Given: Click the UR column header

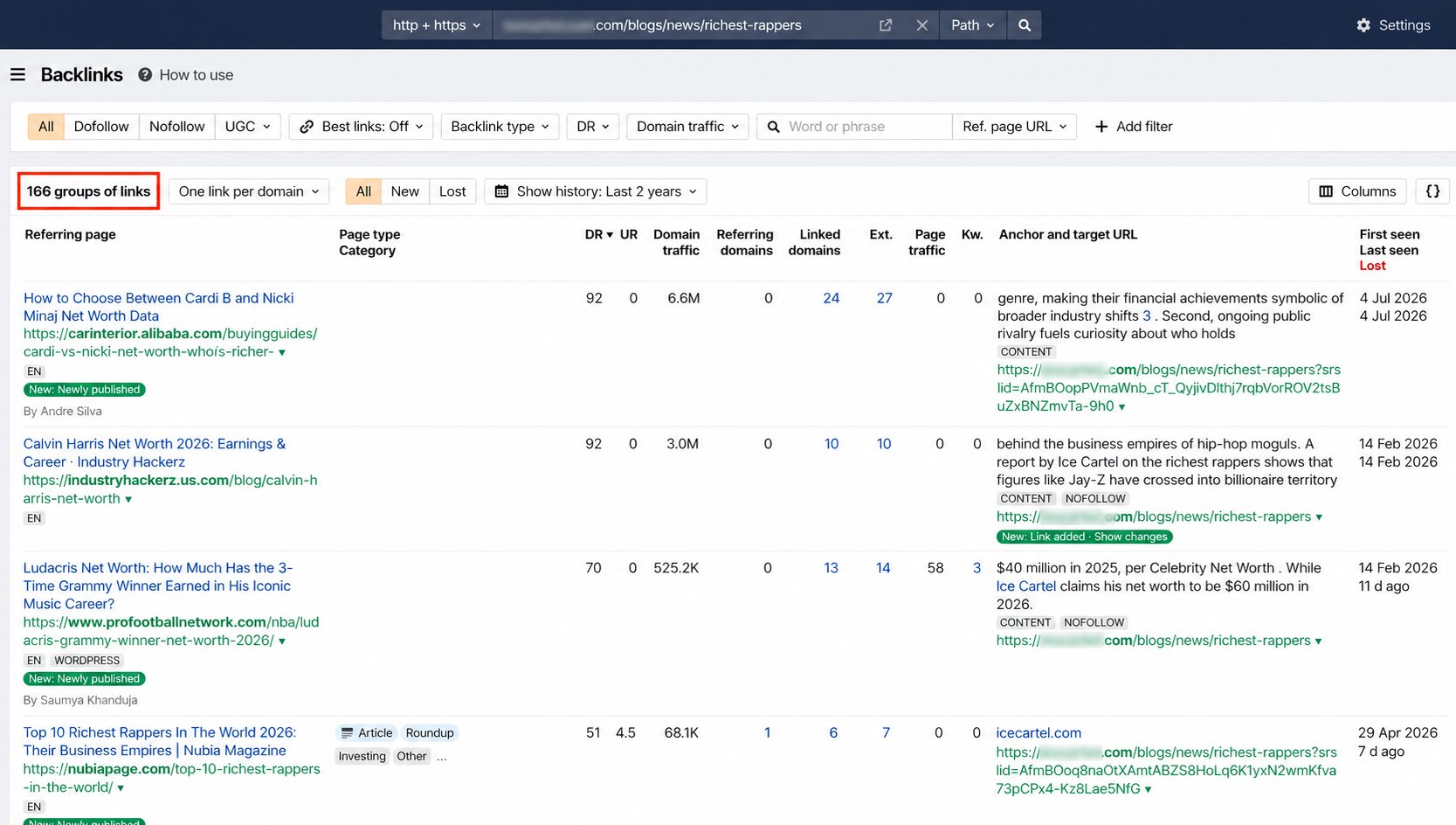Looking at the screenshot, I should (x=629, y=234).
